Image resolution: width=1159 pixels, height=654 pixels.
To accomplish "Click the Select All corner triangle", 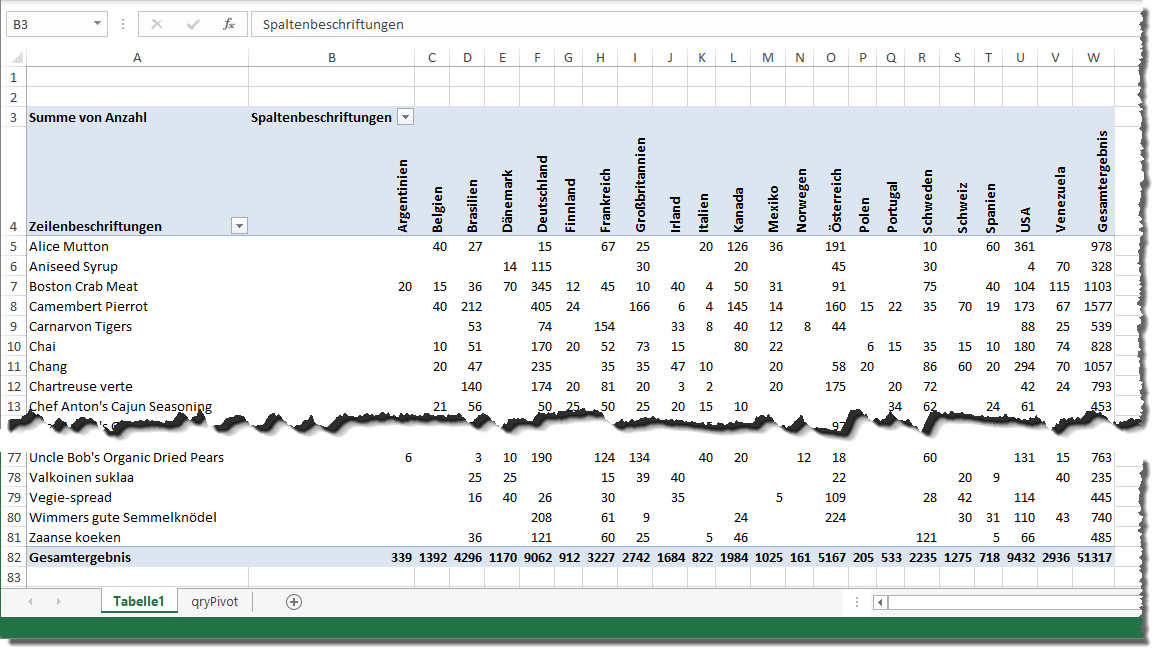I will pyautogui.click(x=13, y=58).
